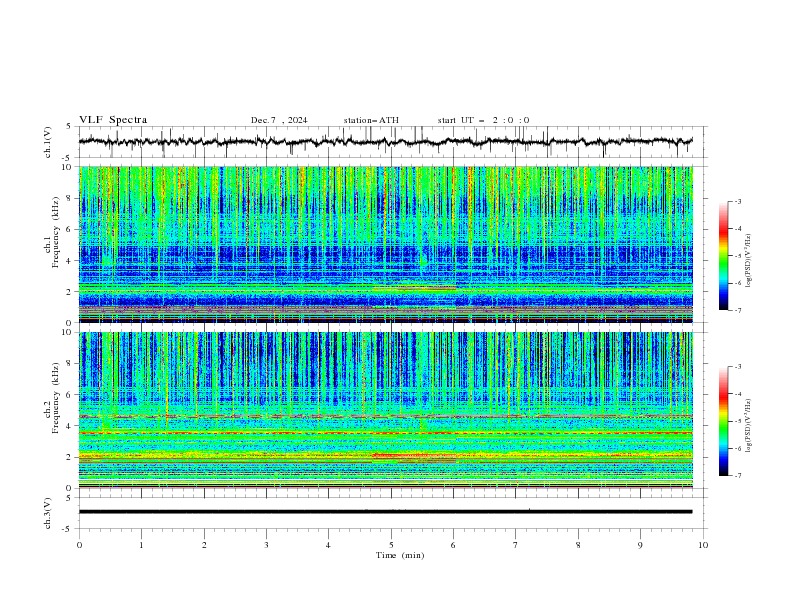Image resolution: width=792 pixels, height=612 pixels.
Task: Click the lower color bar '-7' label
Action: coord(737,476)
